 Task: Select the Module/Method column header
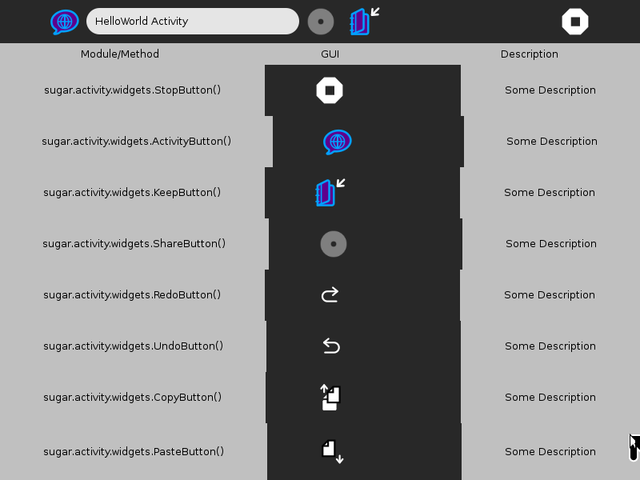tap(120, 54)
